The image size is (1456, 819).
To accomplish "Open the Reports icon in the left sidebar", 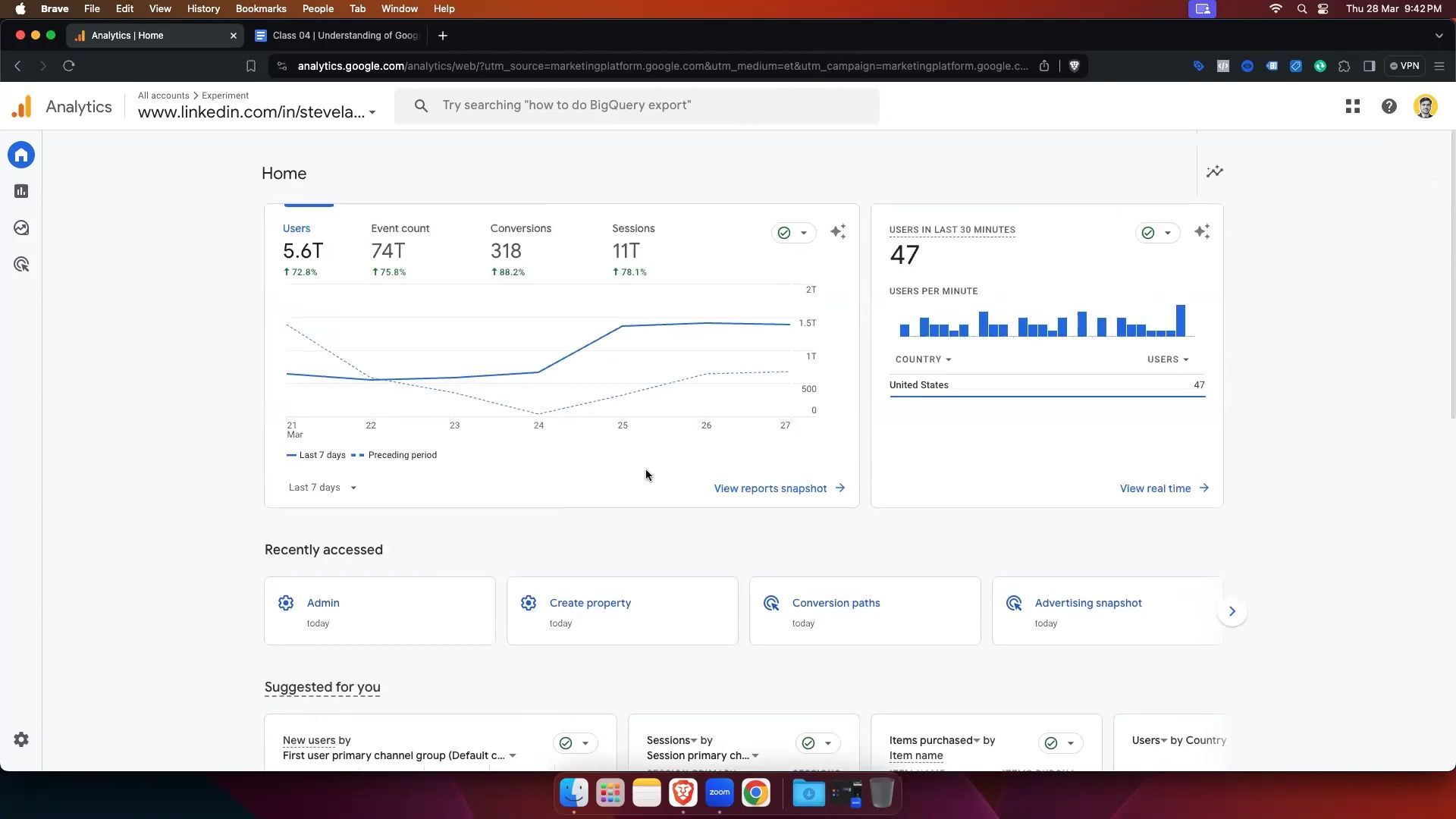I will tap(21, 192).
